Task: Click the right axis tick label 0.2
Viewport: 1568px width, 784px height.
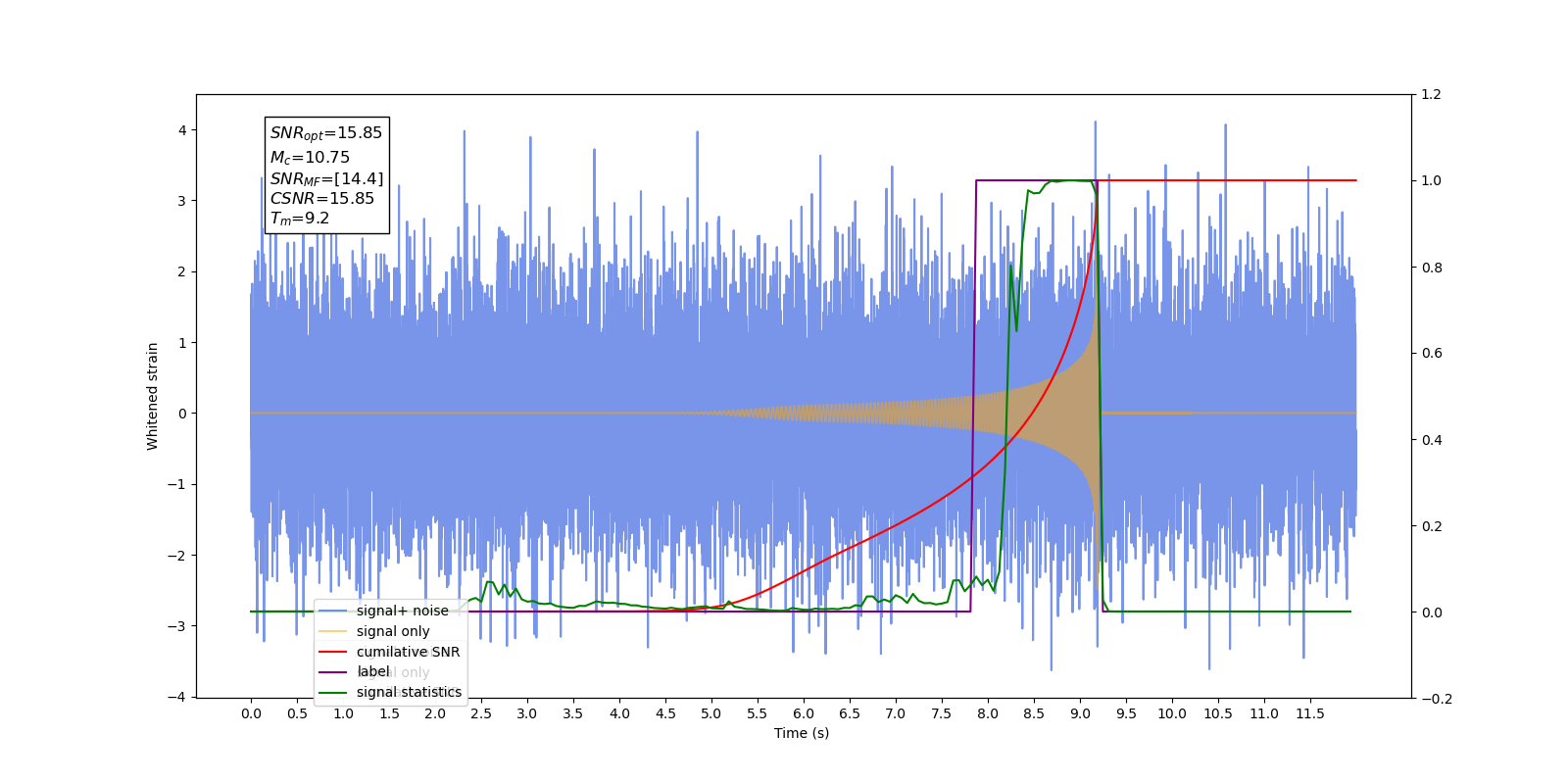Action: coord(1432,526)
